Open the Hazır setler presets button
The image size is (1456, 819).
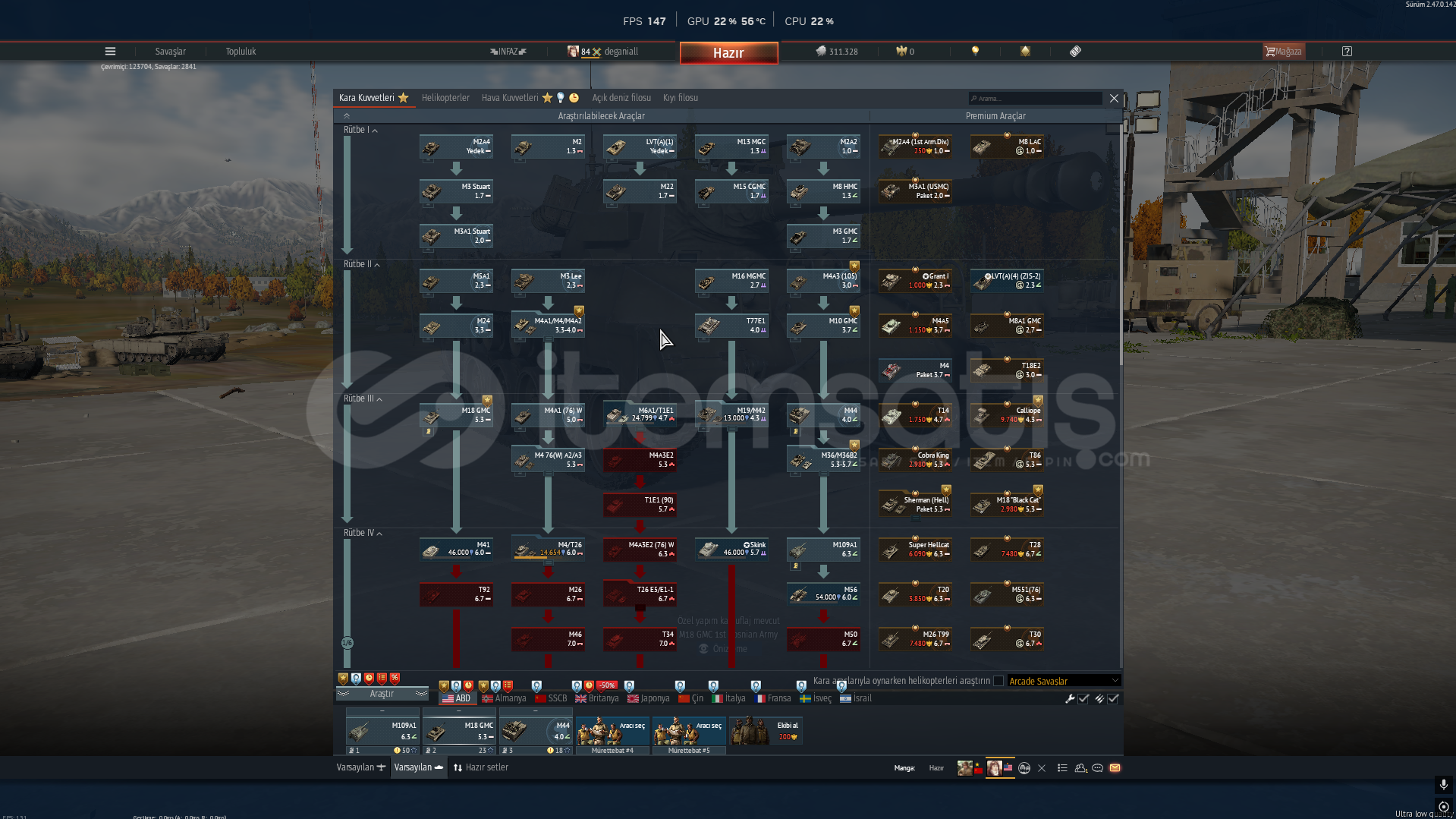click(480, 767)
